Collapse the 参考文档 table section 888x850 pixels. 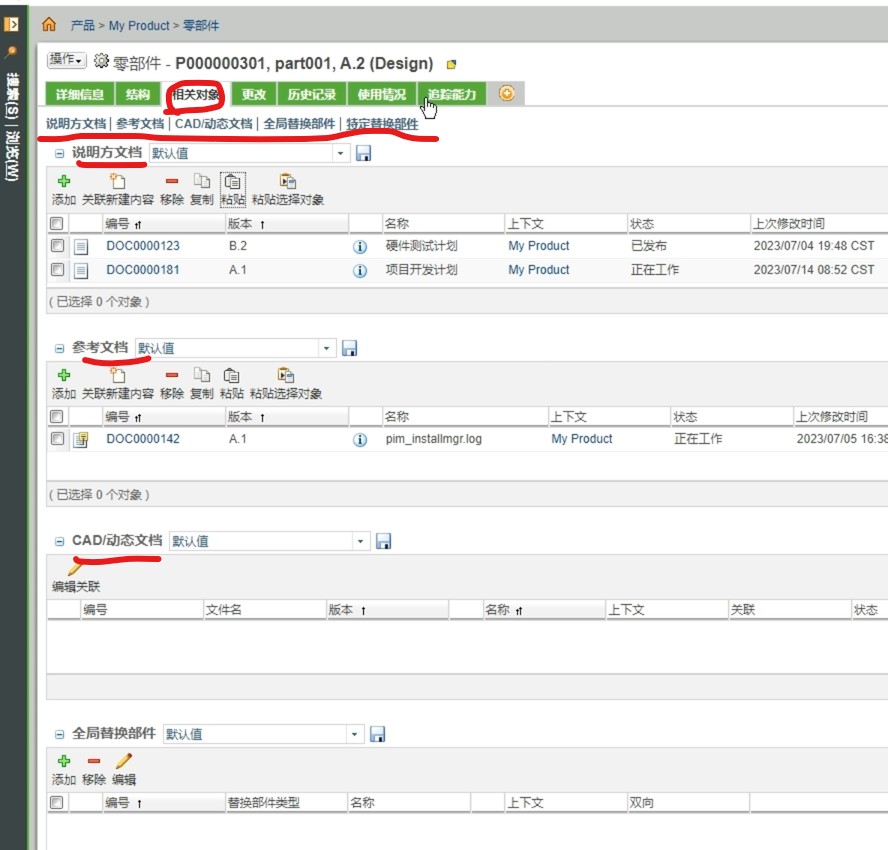coord(59,348)
